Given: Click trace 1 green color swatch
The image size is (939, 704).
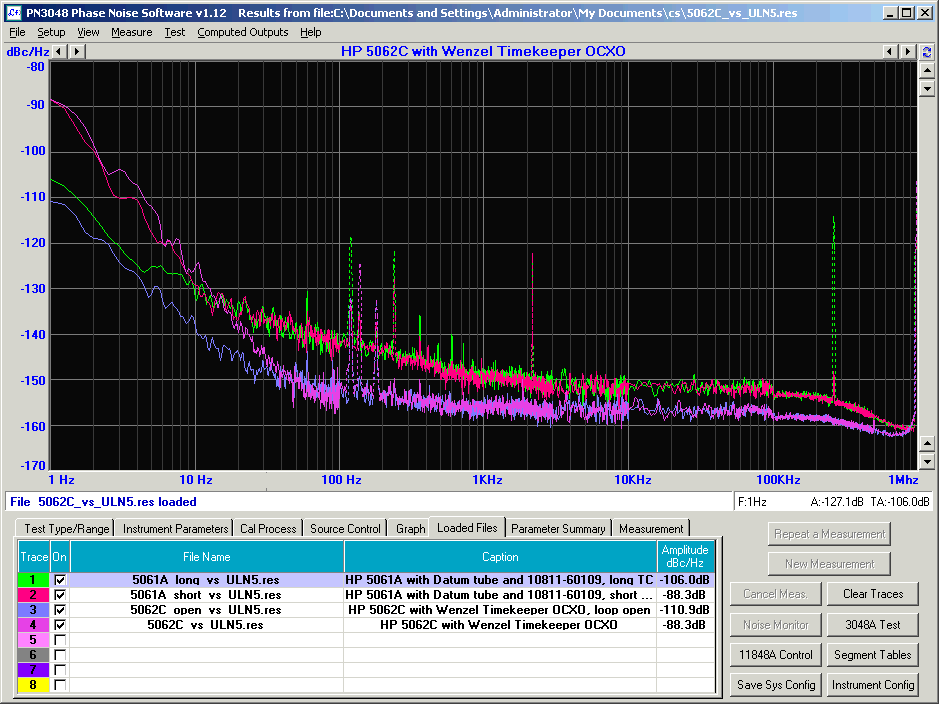Looking at the screenshot, I should click(33, 580).
